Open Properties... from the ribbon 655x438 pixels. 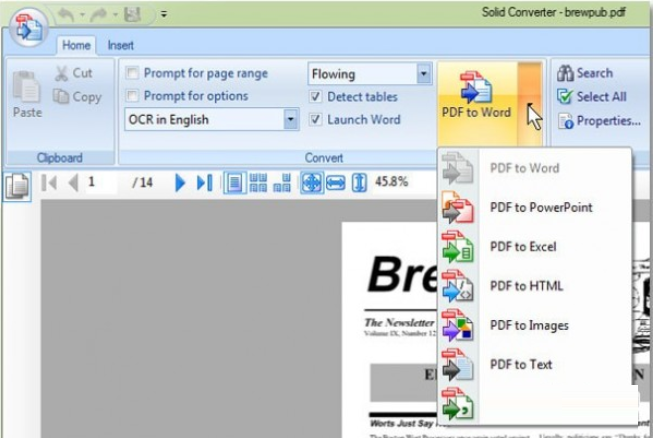coord(599,121)
